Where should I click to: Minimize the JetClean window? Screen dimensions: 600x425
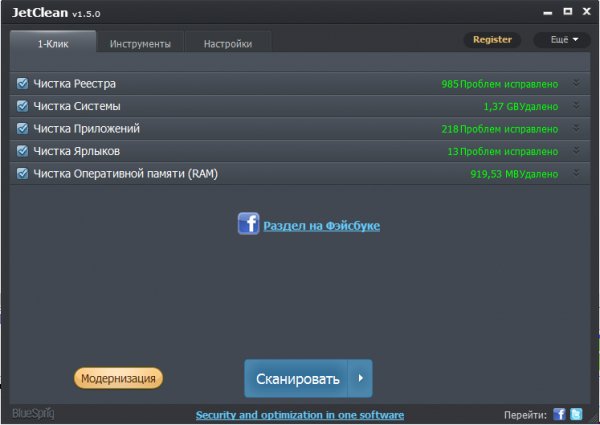click(548, 12)
